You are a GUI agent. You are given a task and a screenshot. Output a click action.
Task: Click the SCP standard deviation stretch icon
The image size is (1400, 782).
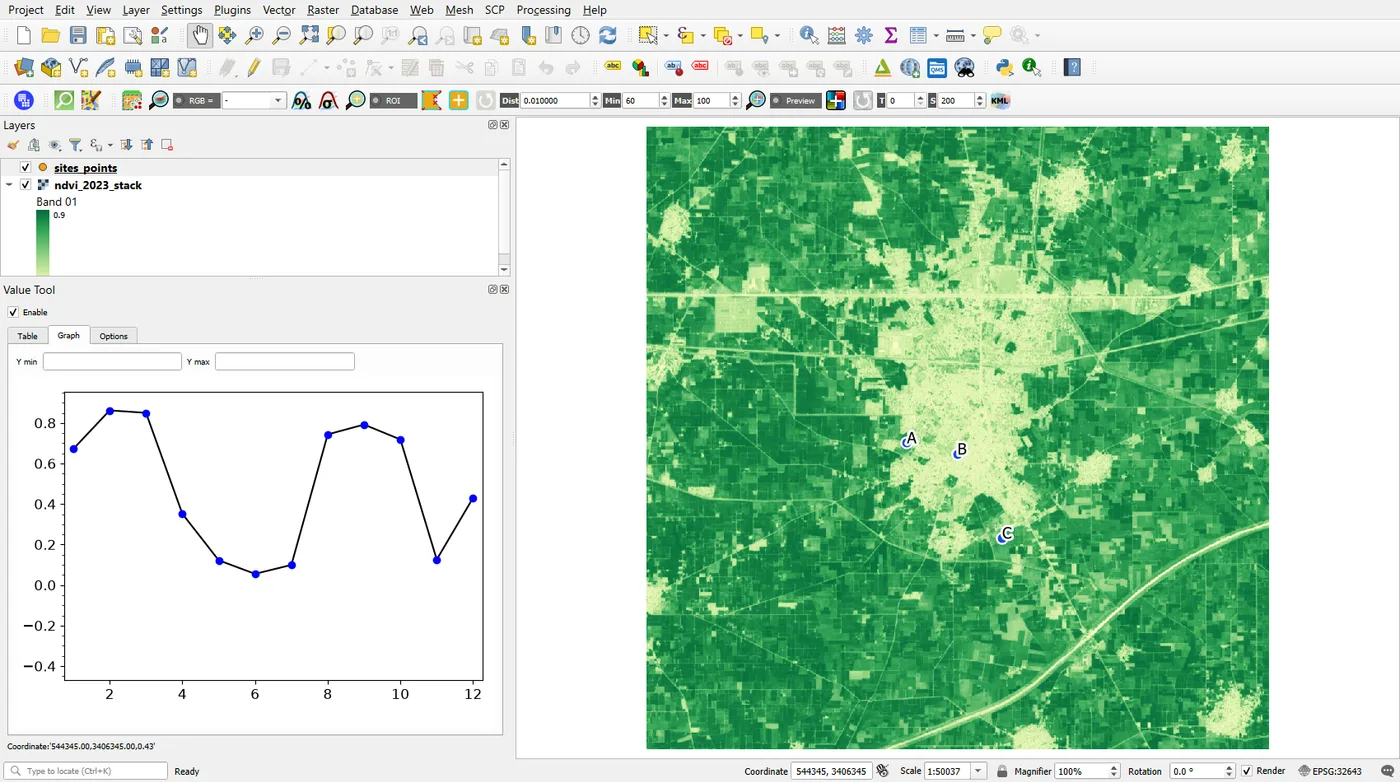pyautogui.click(x=328, y=101)
